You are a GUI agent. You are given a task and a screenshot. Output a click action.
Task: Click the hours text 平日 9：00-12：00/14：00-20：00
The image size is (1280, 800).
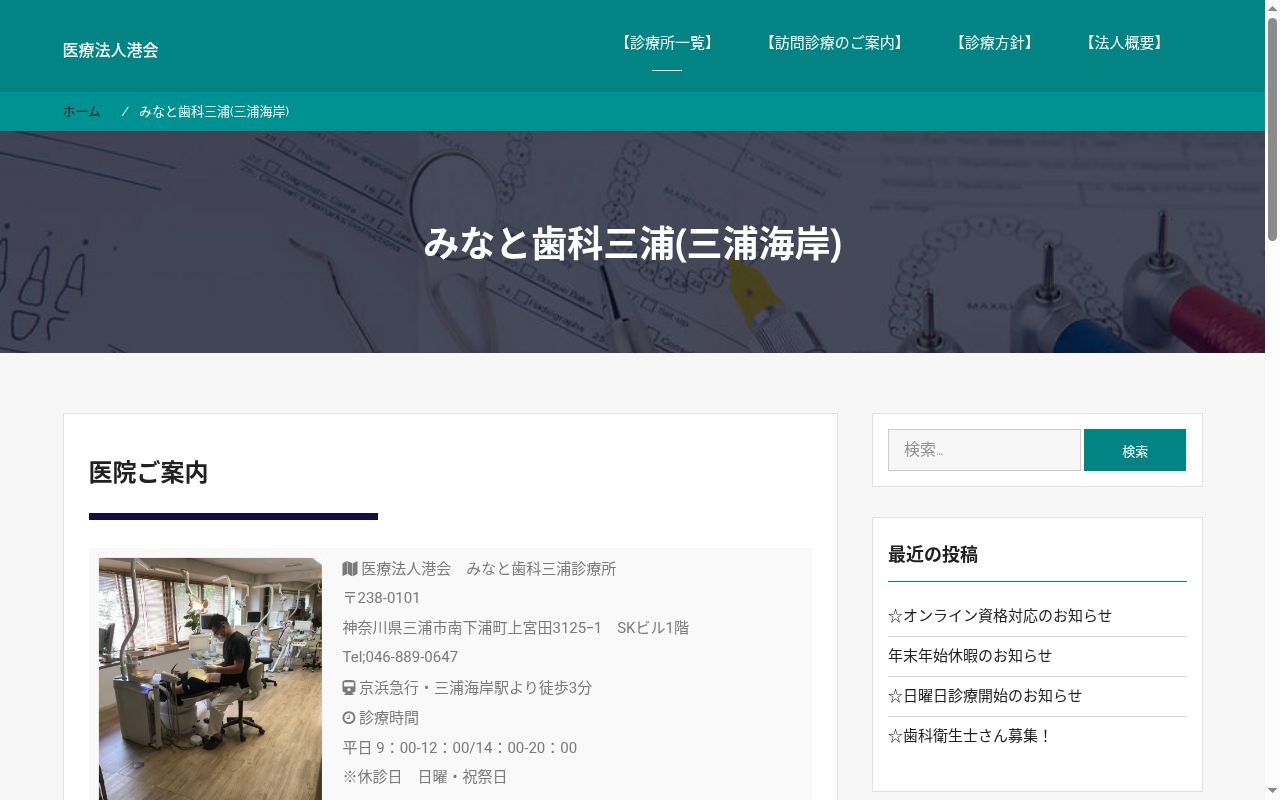[460, 748]
